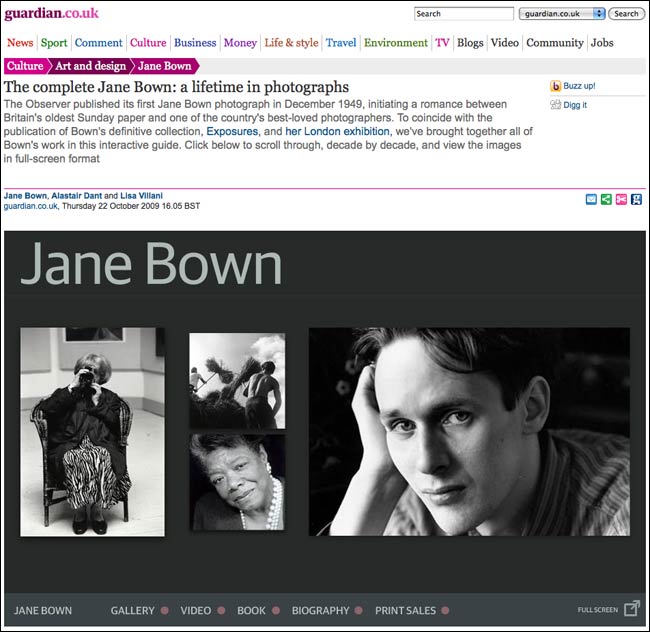
Task: Select BIOGRAPHY in the bottom bar
Action: [320, 610]
